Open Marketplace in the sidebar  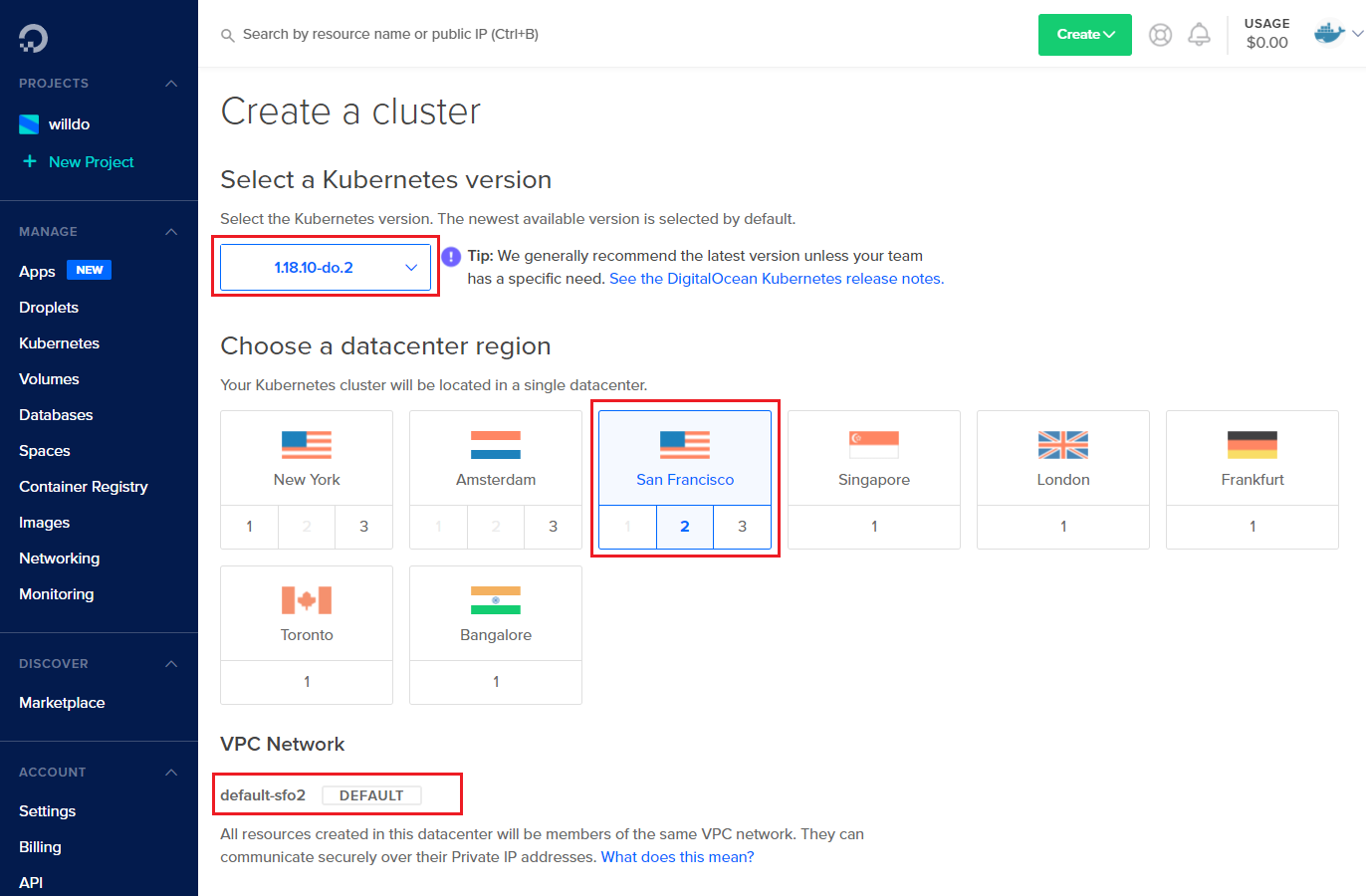click(x=62, y=703)
